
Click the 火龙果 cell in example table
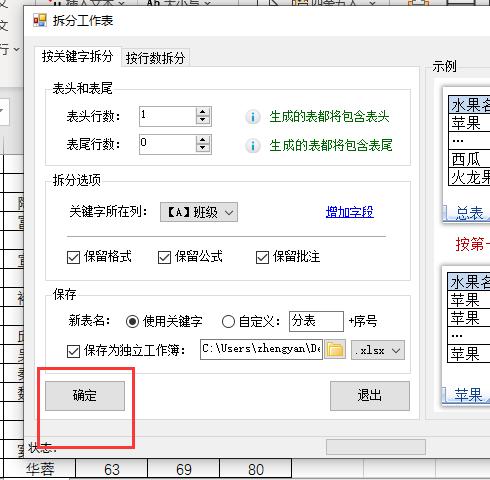pos(470,177)
